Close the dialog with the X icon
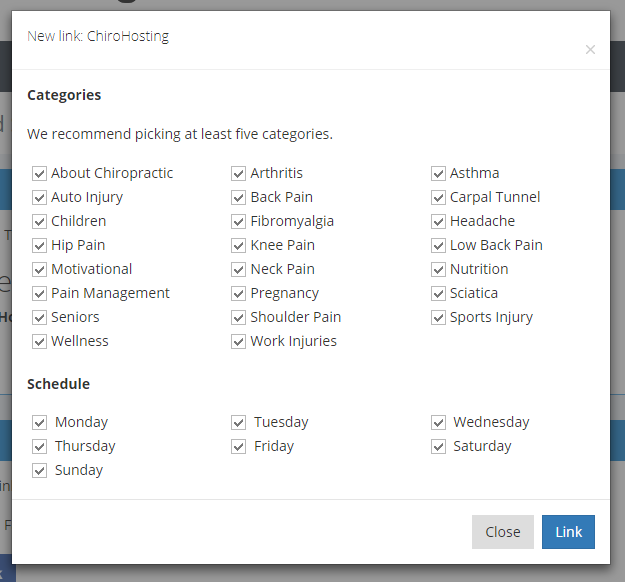Viewport: 625px width, 582px height. pyautogui.click(x=590, y=49)
